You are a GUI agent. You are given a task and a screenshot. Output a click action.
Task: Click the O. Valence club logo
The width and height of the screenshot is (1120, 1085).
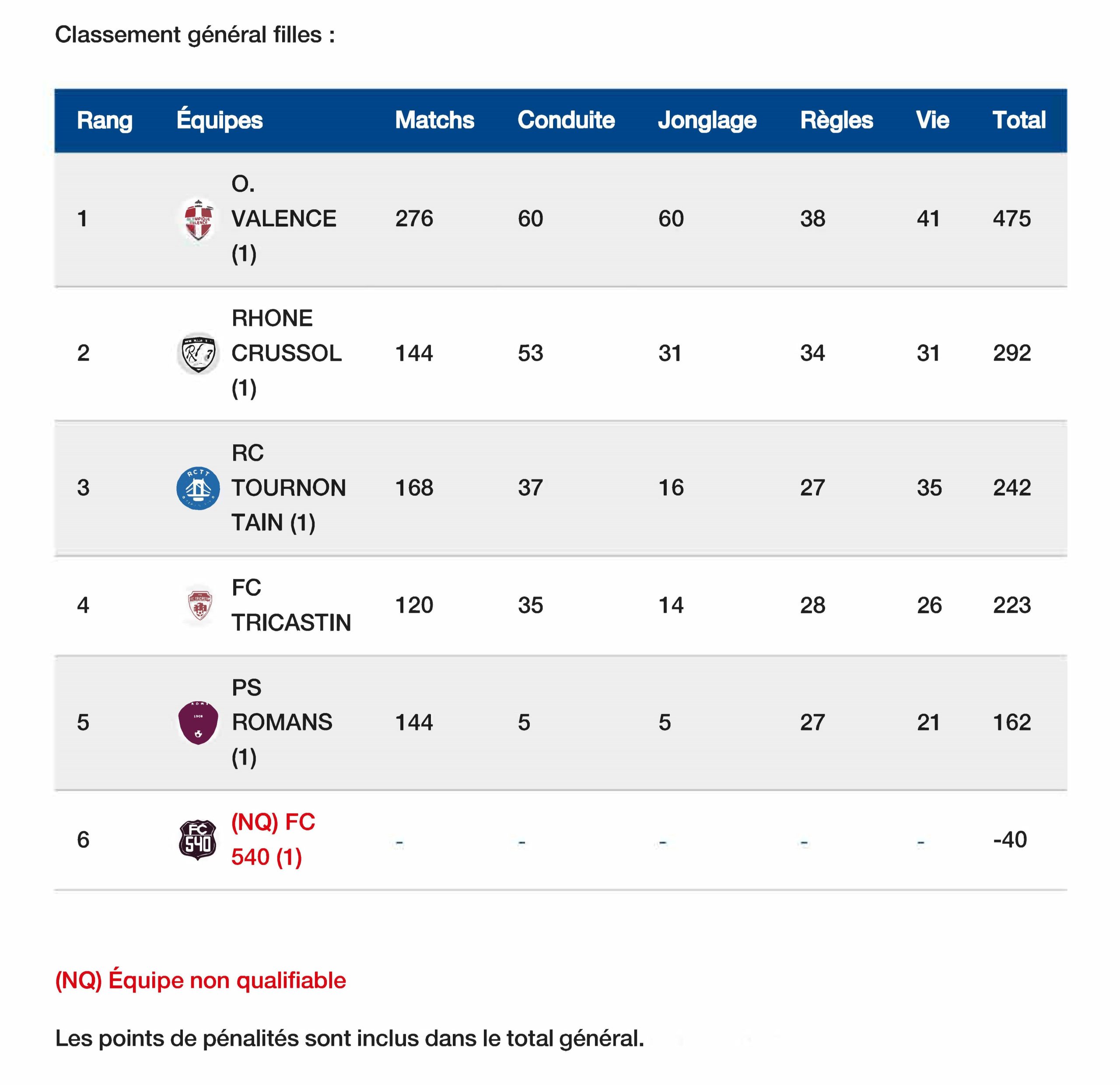[198, 220]
